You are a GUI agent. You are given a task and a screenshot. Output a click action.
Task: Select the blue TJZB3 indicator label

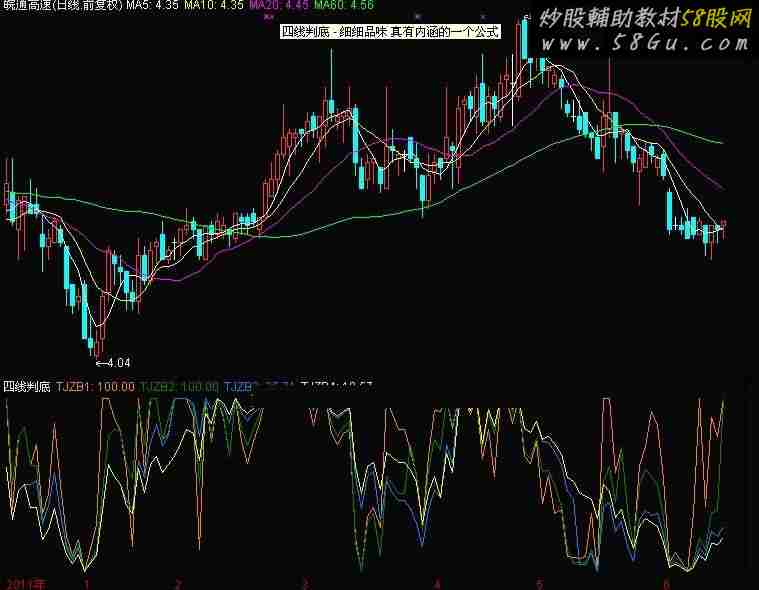coord(242,385)
